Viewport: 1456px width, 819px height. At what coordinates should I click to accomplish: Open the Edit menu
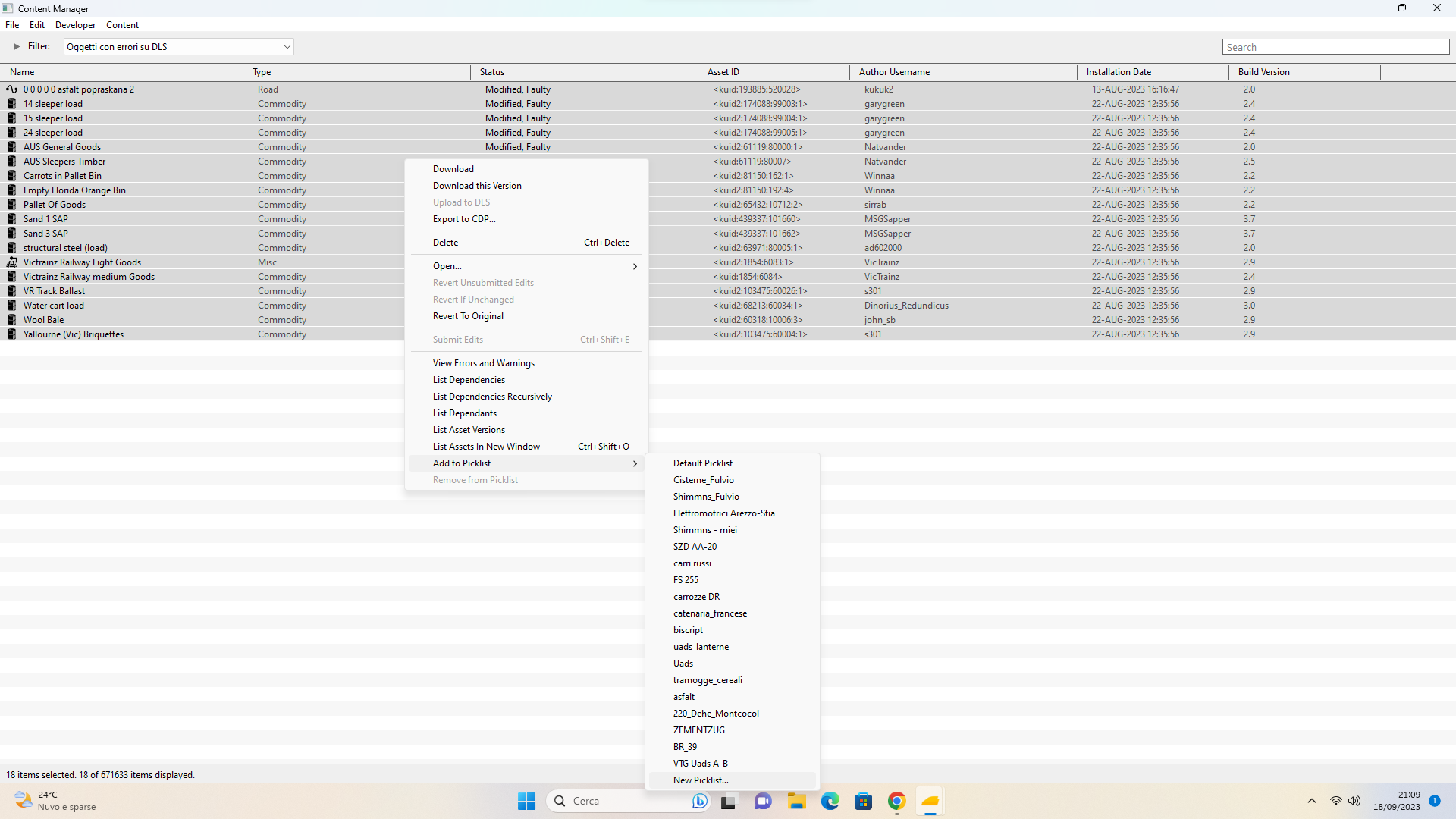coord(37,25)
